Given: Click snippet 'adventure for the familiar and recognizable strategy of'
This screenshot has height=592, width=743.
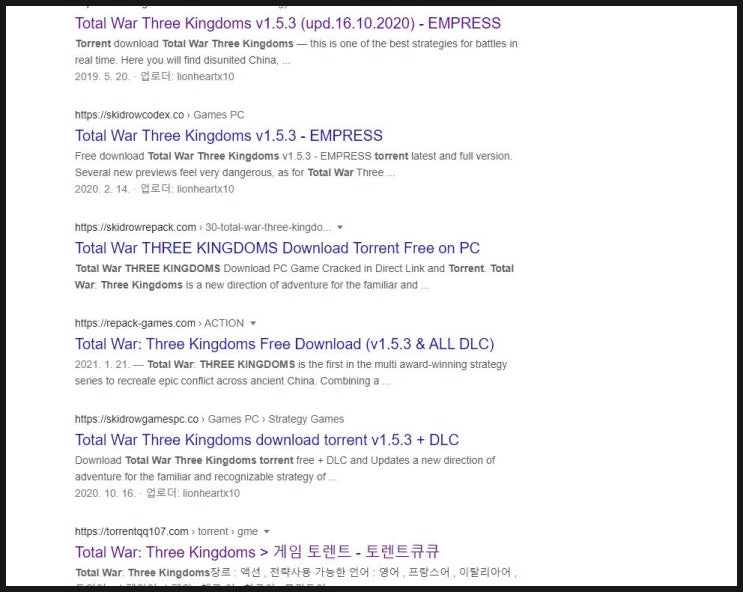Looking at the screenshot, I should point(200,476).
